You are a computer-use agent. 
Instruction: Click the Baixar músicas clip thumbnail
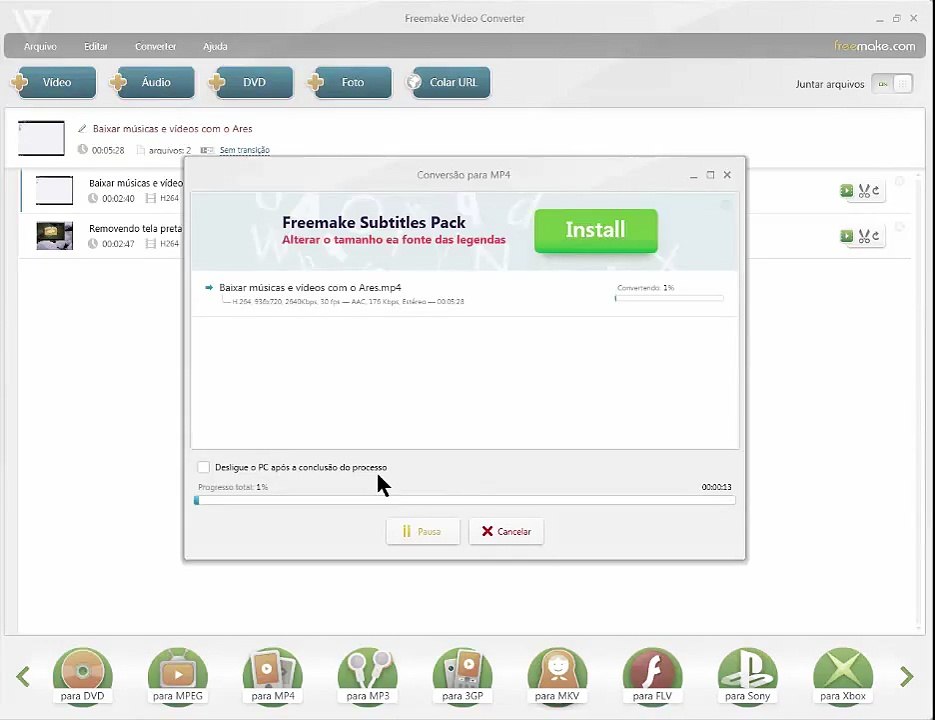coord(54,190)
